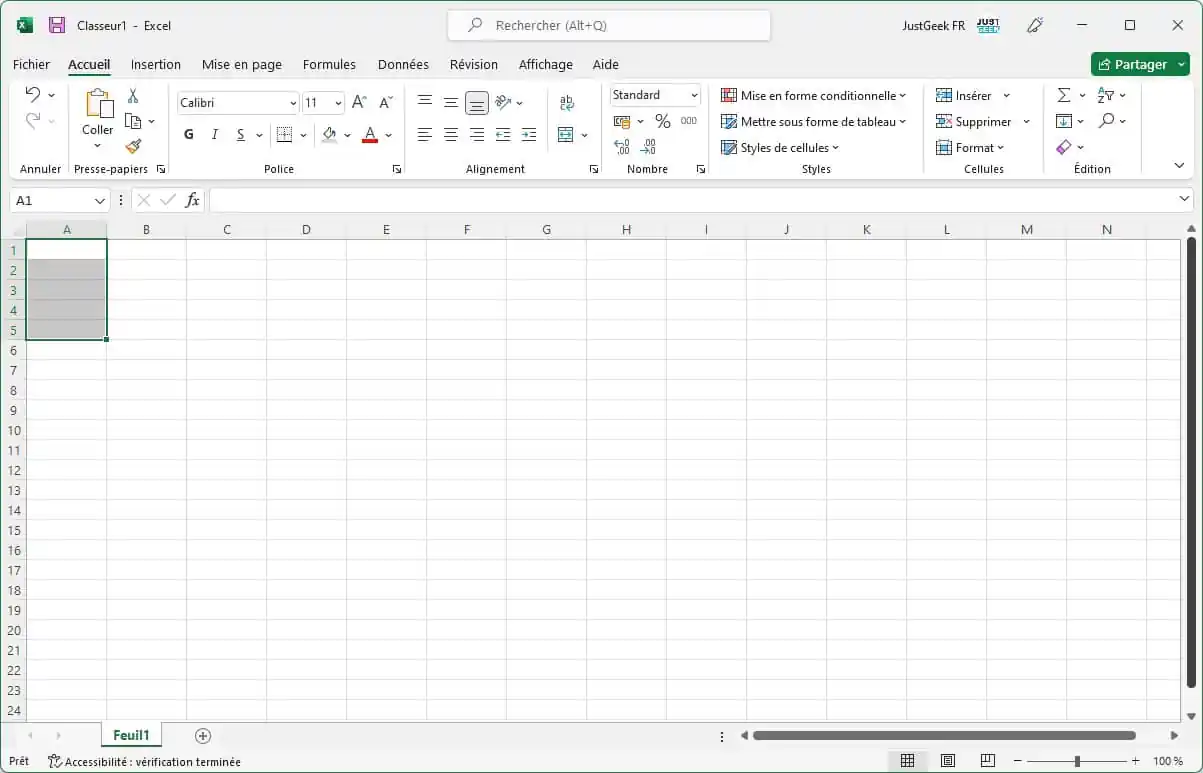1203x773 pixels.
Task: Select the Feuil1 sheet tab
Action: pyautogui.click(x=131, y=735)
